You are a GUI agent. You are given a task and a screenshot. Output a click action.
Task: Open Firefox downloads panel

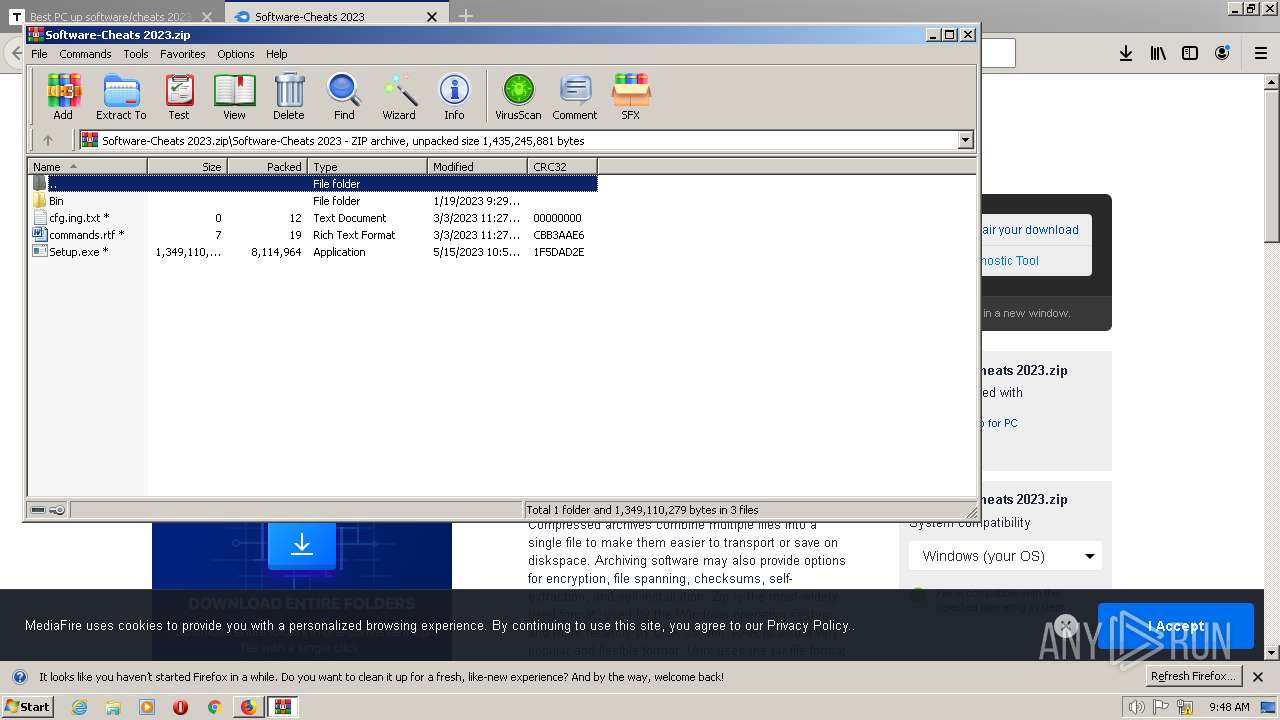pos(1126,53)
